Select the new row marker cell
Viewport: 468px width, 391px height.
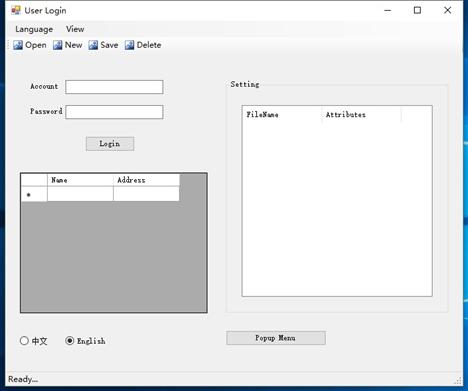coord(34,194)
